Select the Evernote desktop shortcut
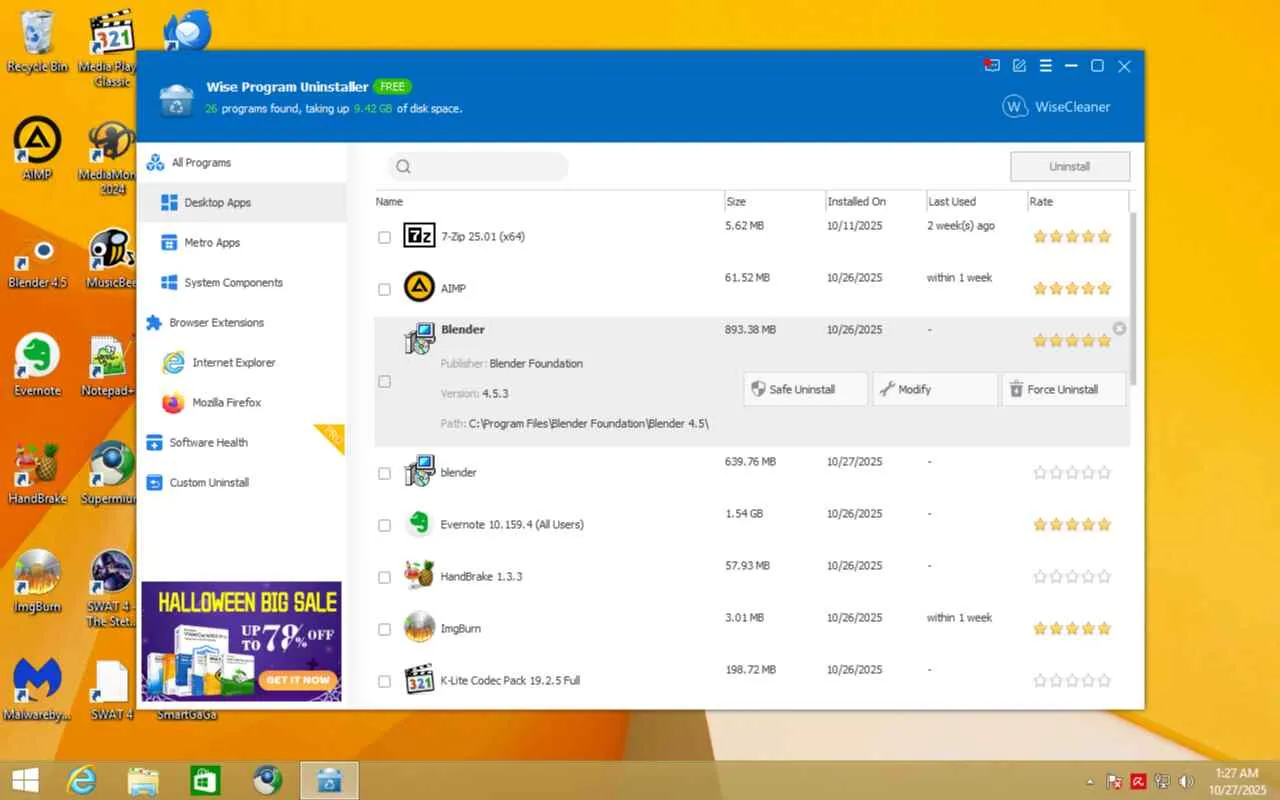 tap(38, 366)
